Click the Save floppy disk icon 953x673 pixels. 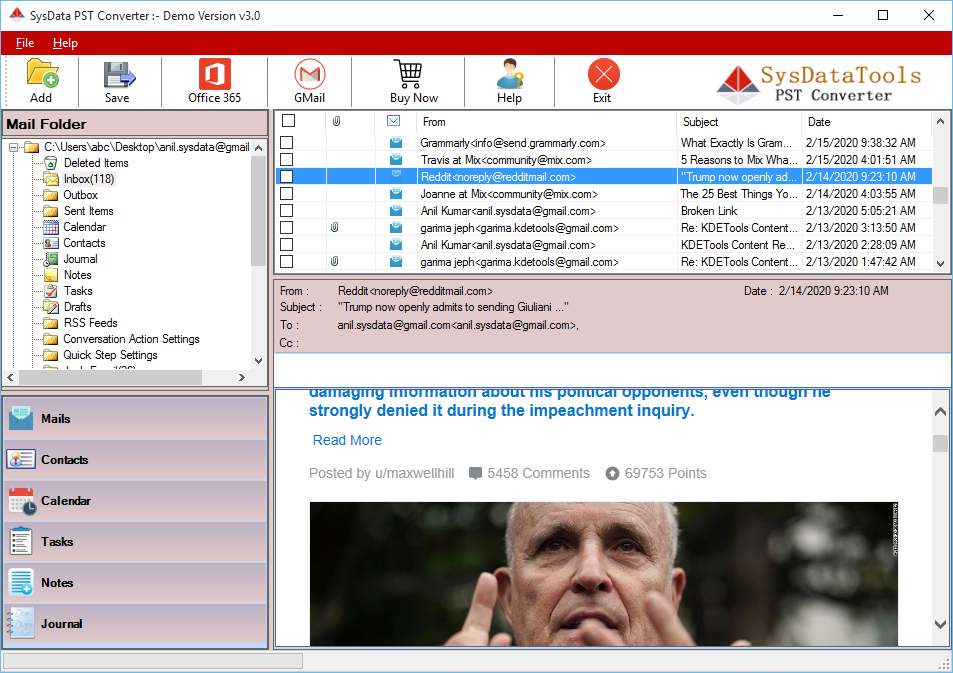pos(117,74)
